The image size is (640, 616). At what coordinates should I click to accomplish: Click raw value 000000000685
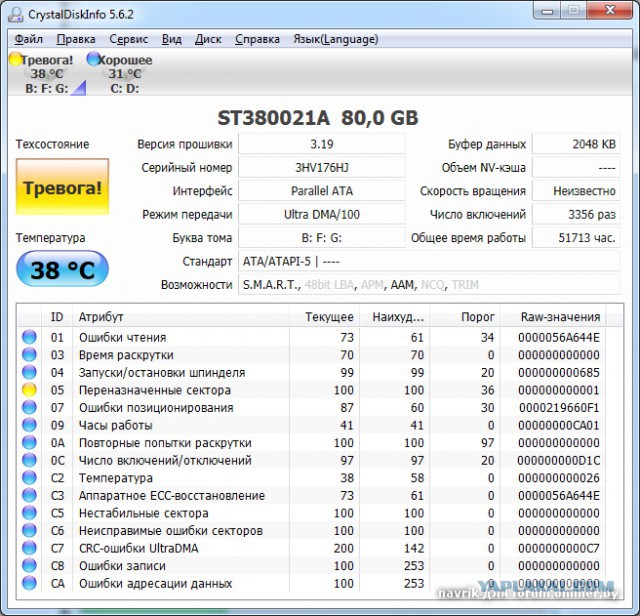point(559,373)
